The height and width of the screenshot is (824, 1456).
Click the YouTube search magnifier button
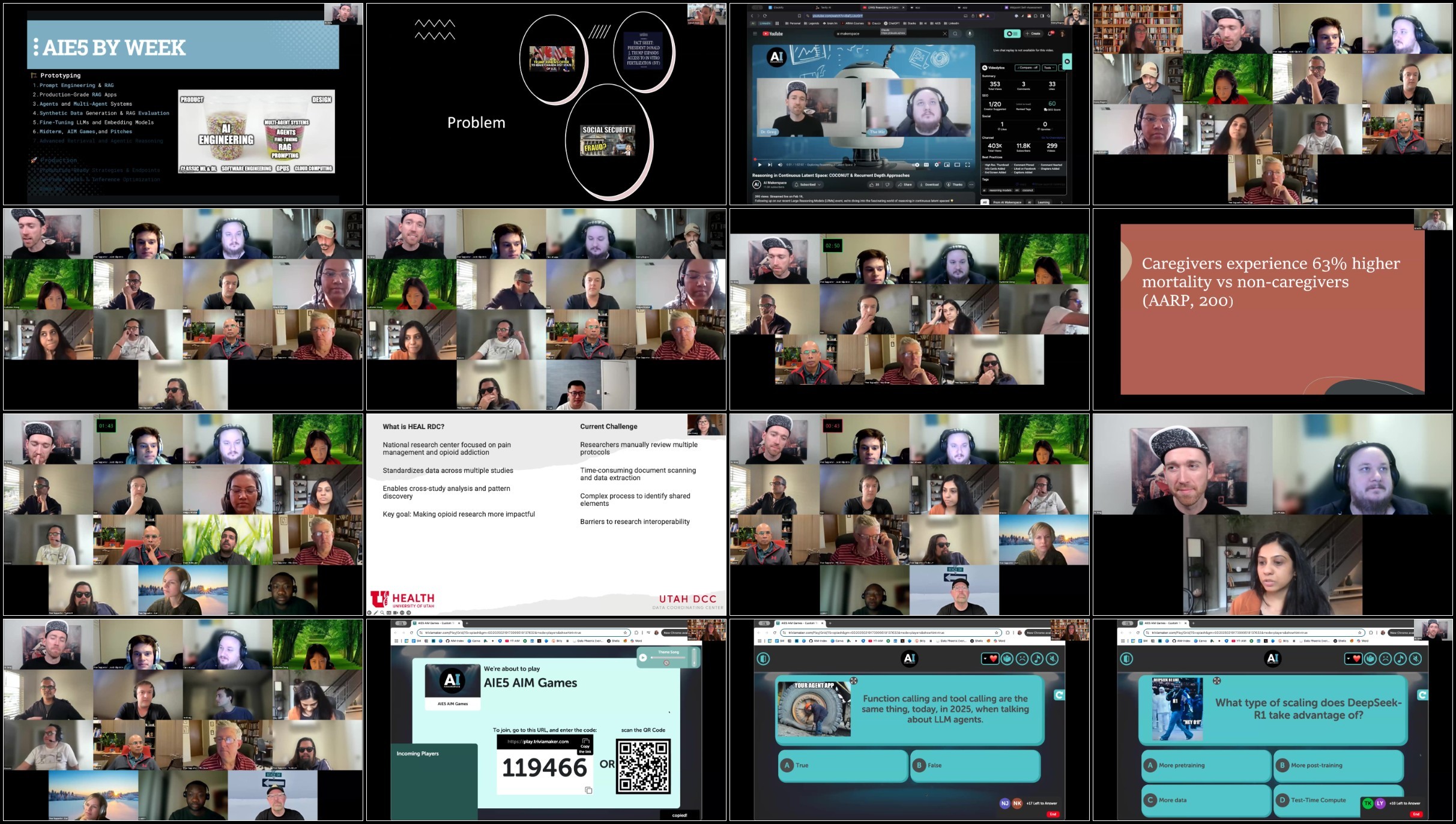tap(955, 34)
